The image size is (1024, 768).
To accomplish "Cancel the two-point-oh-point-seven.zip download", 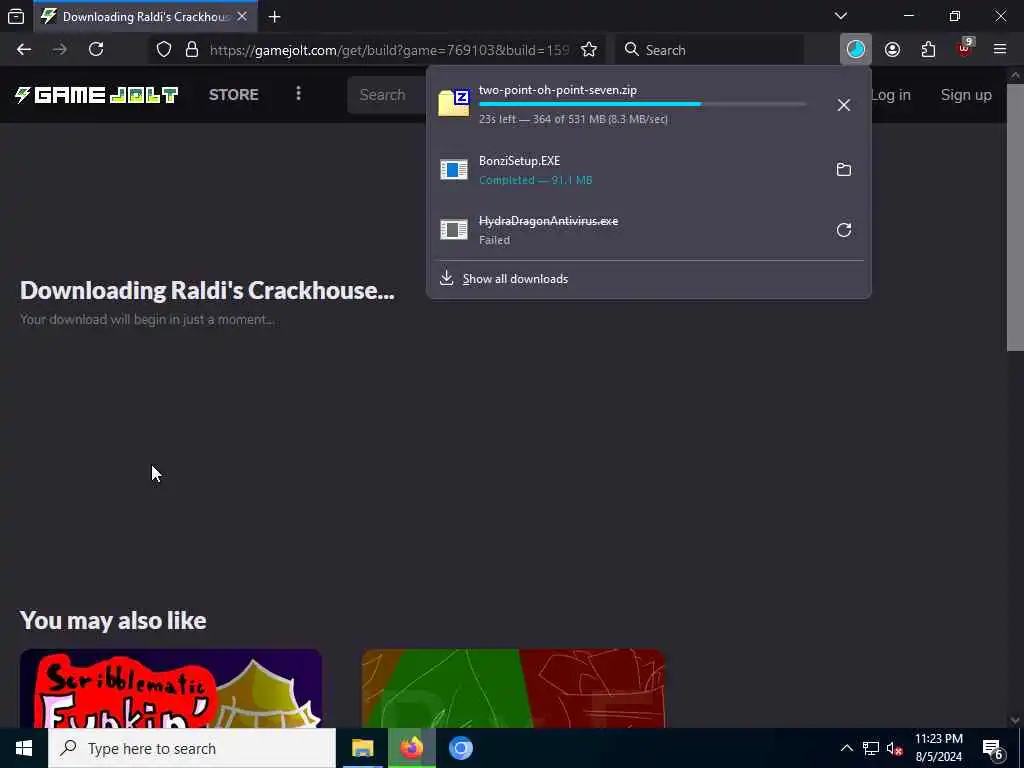I will [844, 105].
